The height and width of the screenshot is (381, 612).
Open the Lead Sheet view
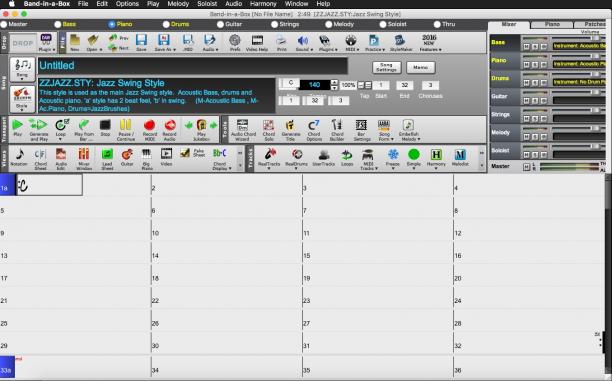tap(107, 159)
